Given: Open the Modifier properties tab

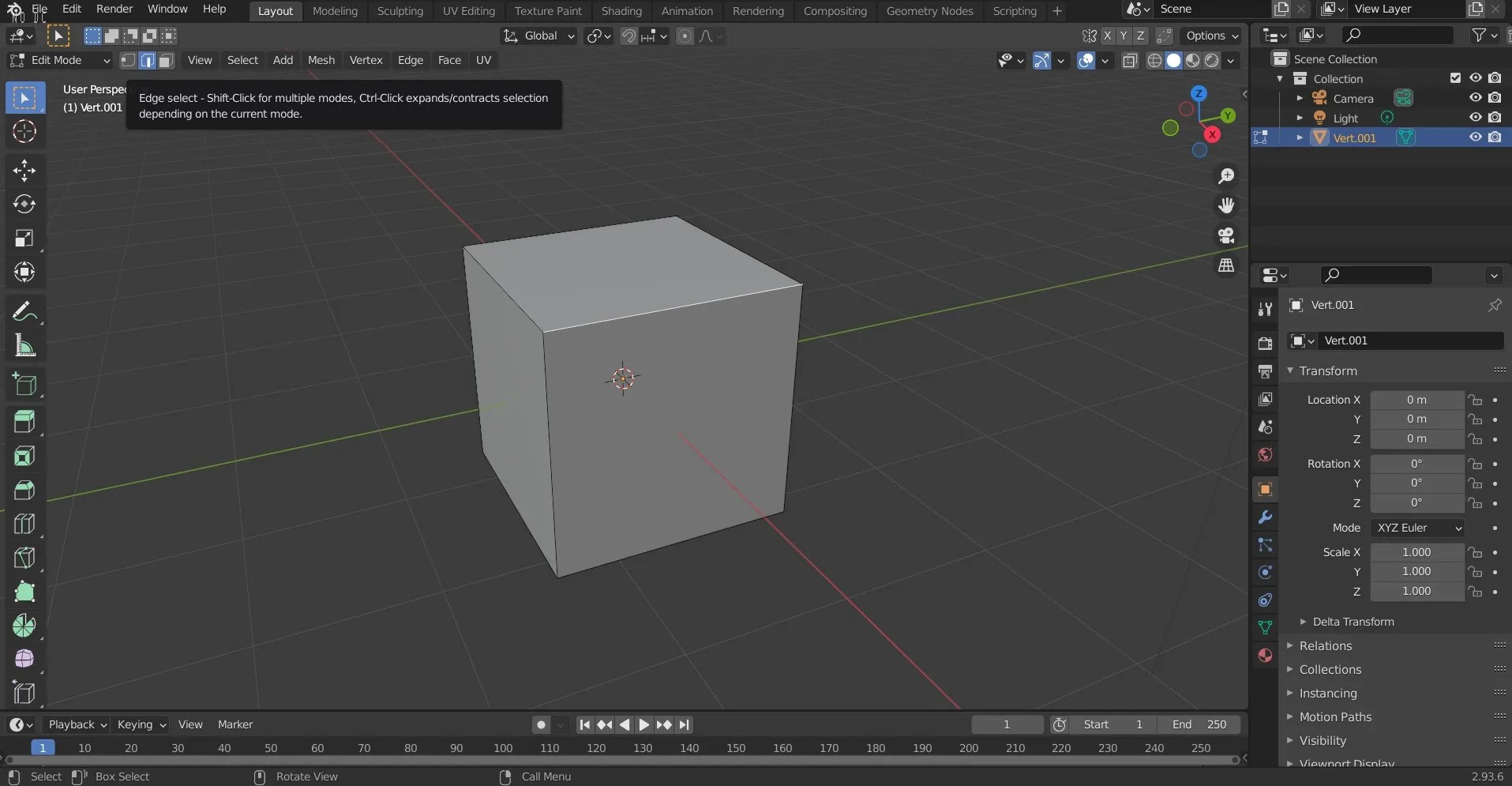Looking at the screenshot, I should pos(1265,517).
